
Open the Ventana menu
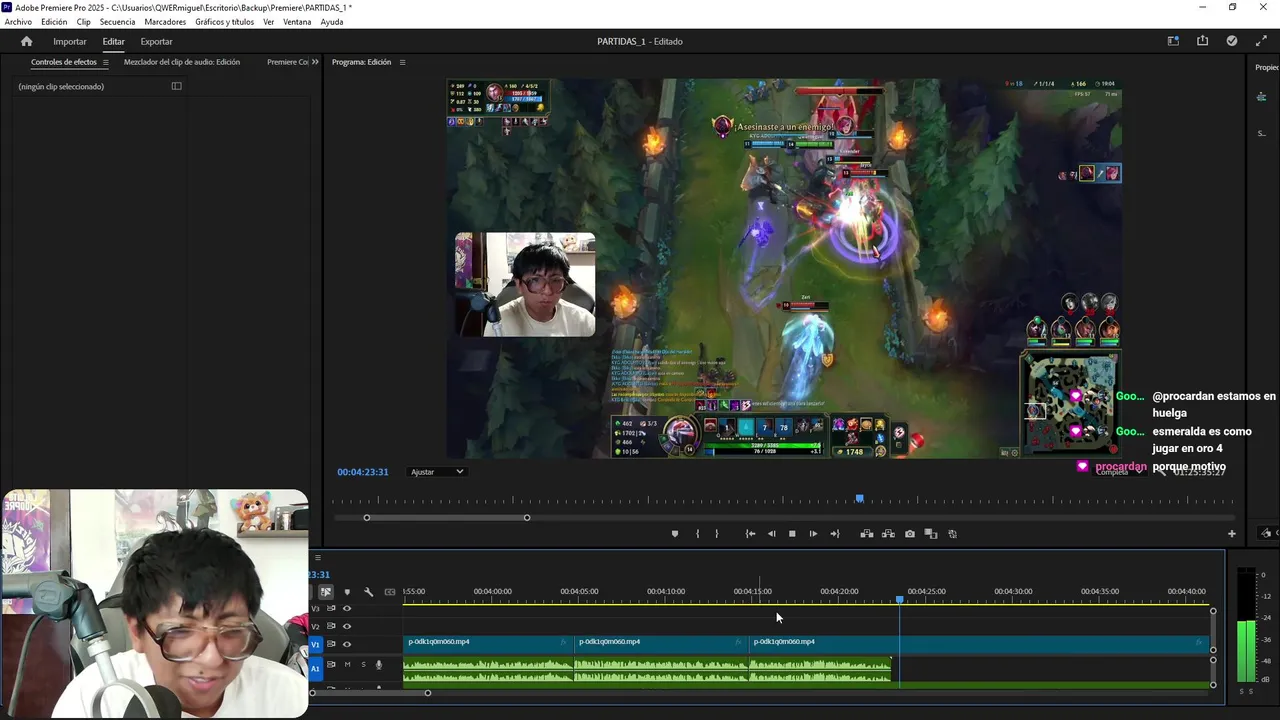pos(297,22)
